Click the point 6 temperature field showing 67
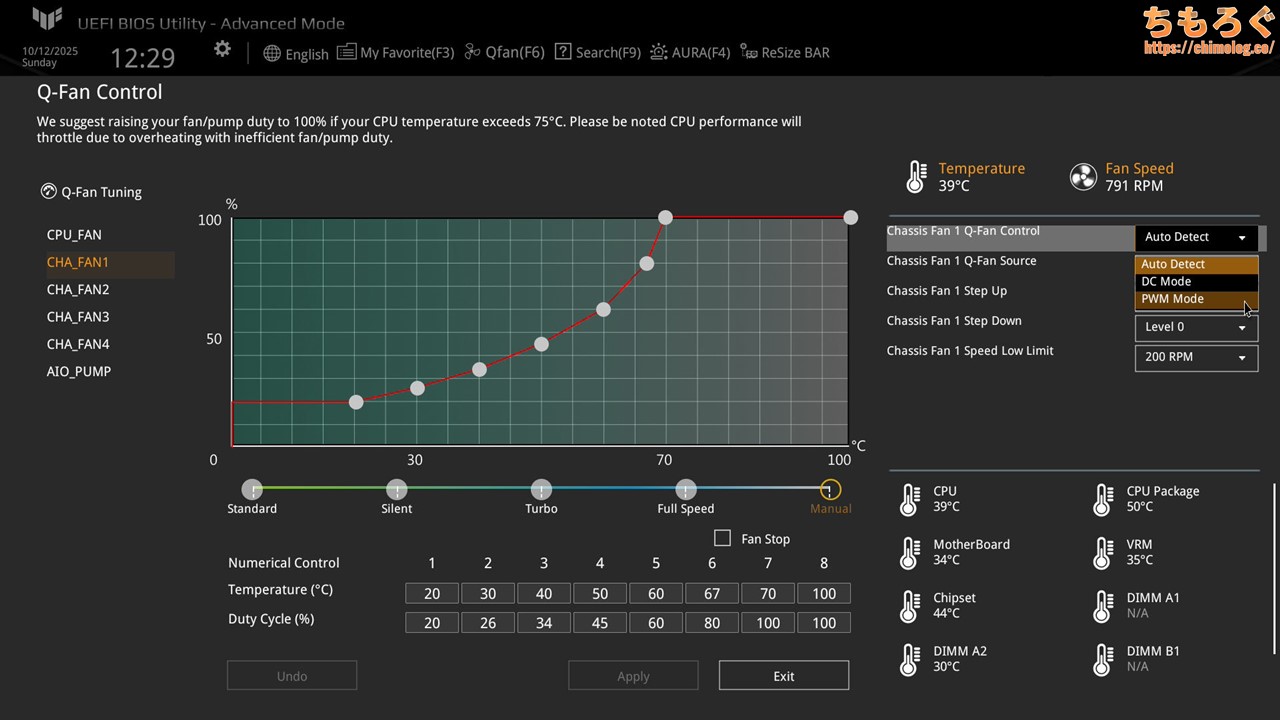Image resolution: width=1280 pixels, height=720 pixels. click(711, 594)
